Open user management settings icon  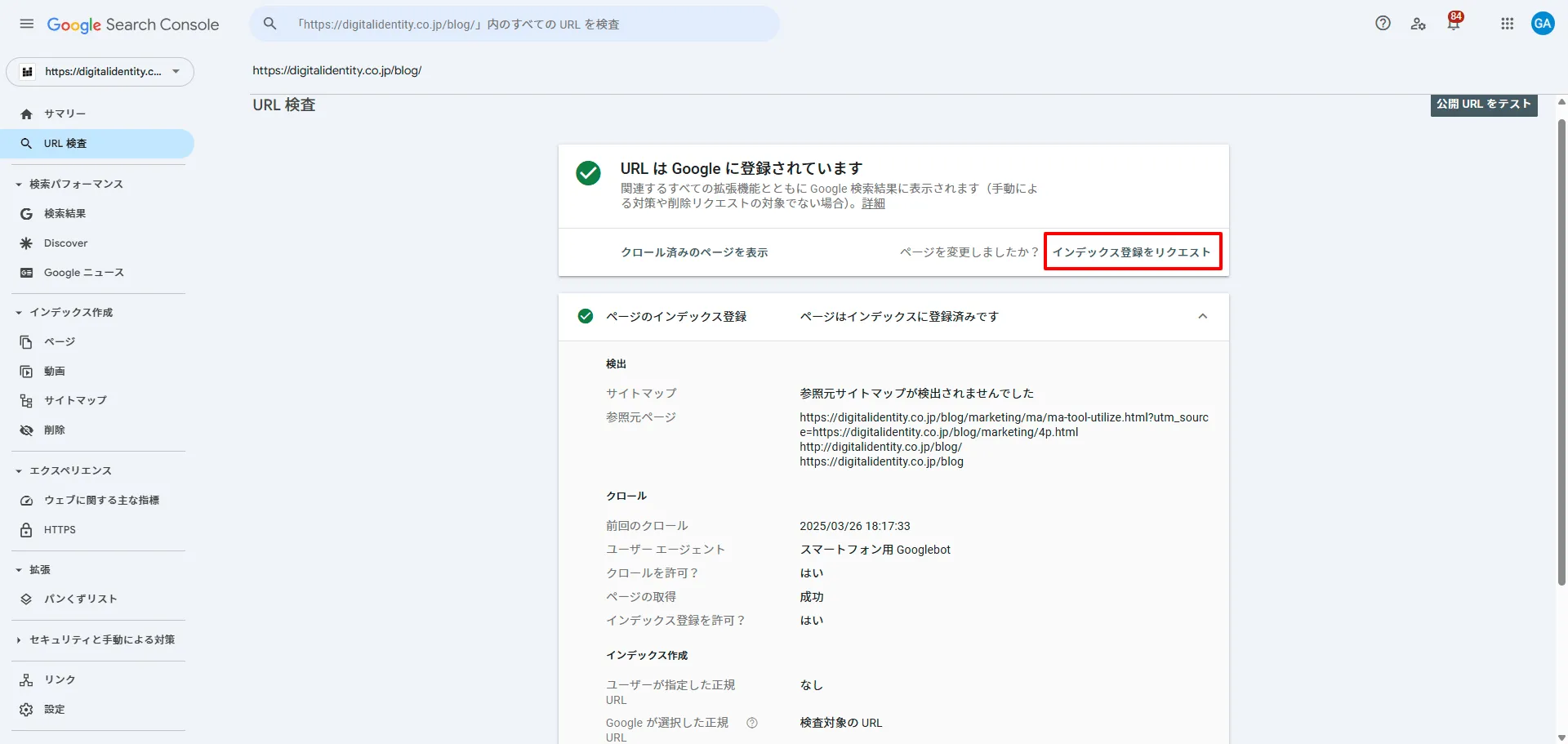click(x=1419, y=24)
